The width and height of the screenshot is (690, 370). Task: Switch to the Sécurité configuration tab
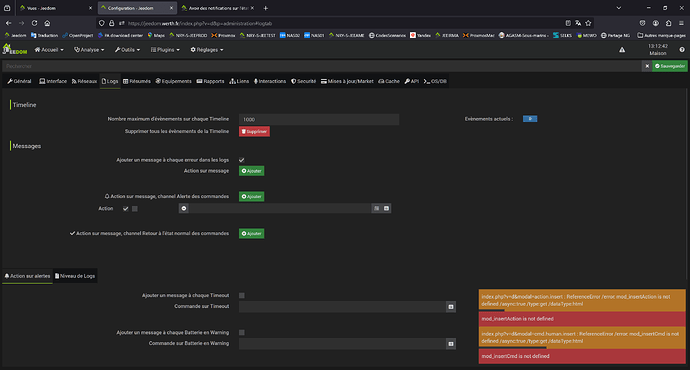coord(304,81)
